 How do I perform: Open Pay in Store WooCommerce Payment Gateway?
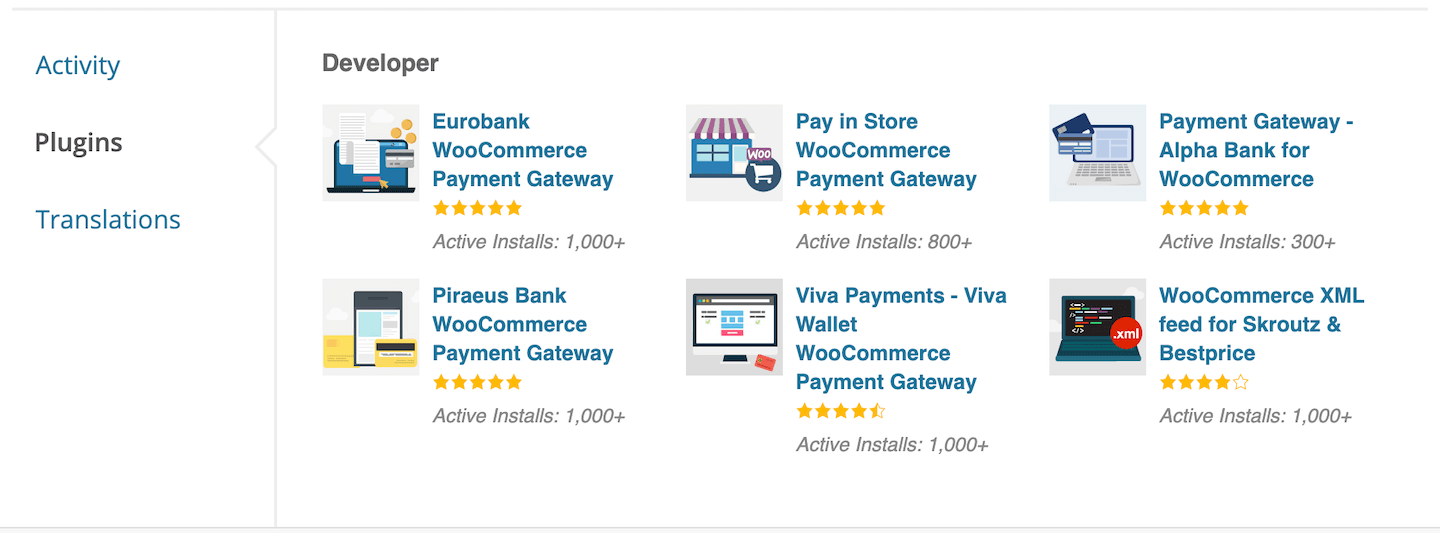coord(886,150)
